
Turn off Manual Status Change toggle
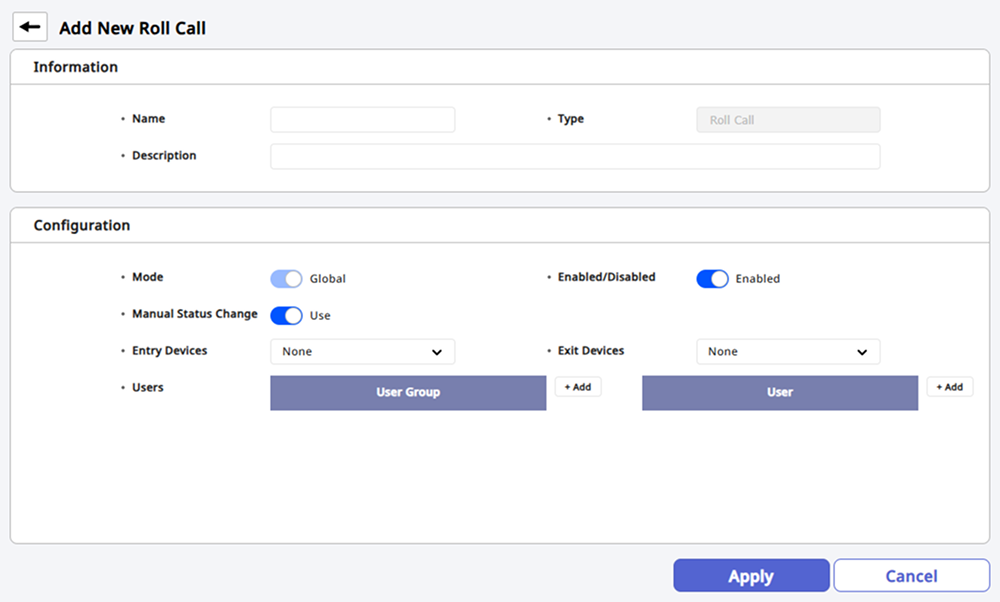coord(286,315)
